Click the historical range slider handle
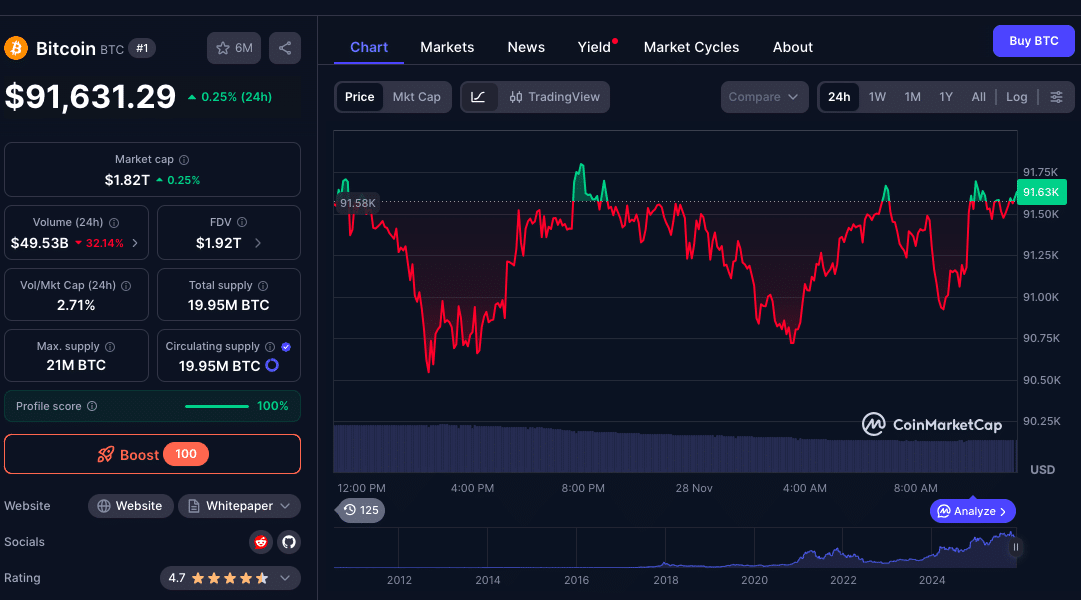Image resolution: width=1081 pixels, height=600 pixels. click(x=1016, y=547)
